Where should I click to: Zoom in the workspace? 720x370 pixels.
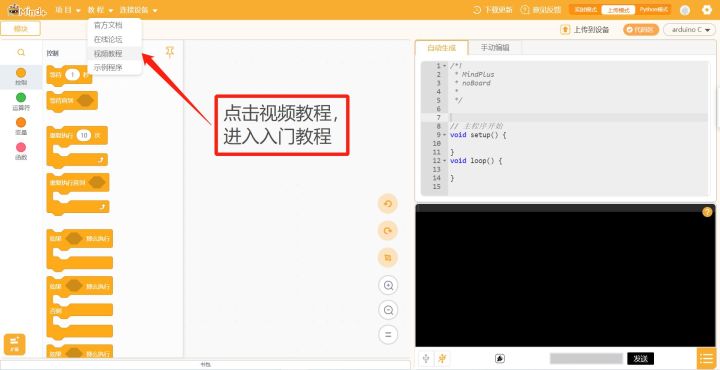click(388, 286)
